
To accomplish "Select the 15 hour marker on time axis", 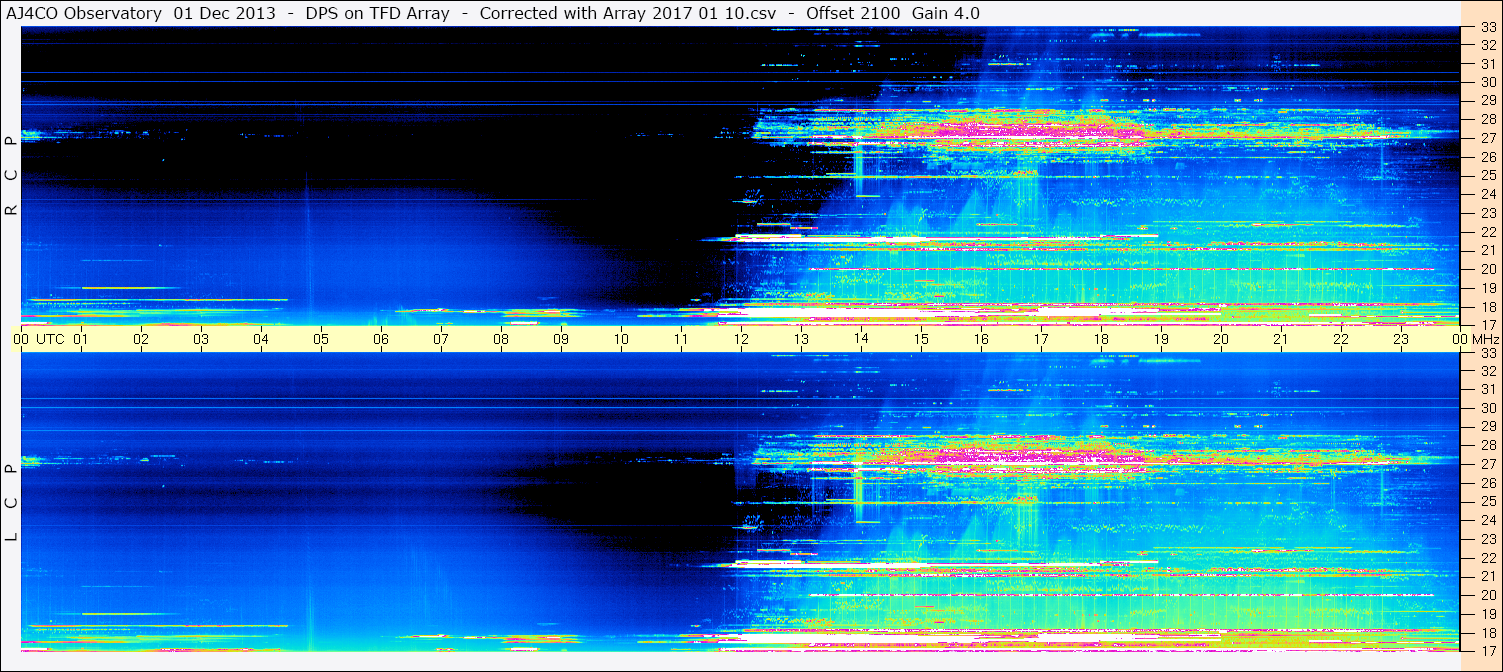I will [x=921, y=339].
